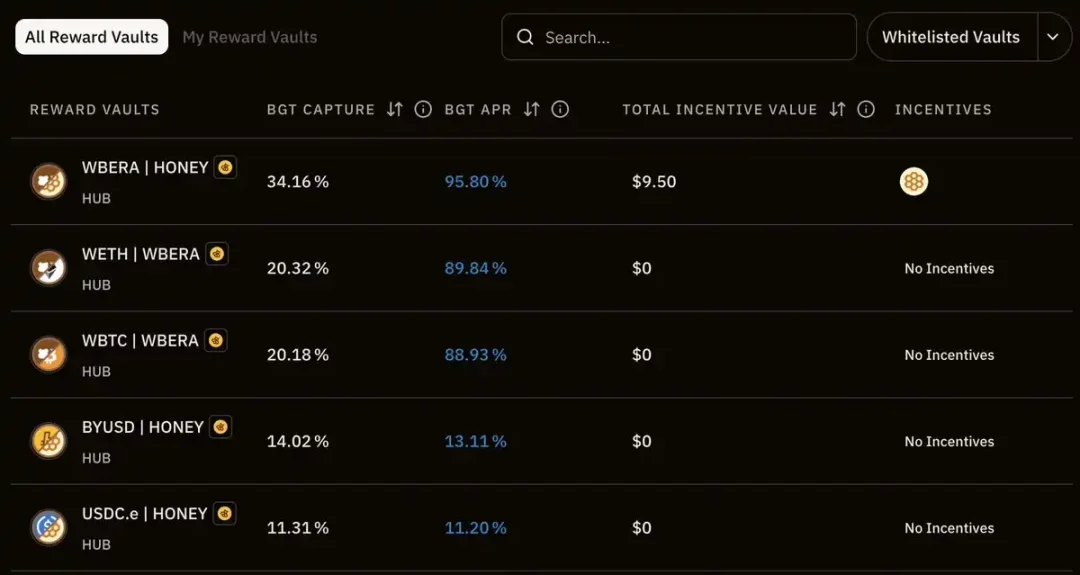Click the BGT APR info icon
This screenshot has width=1080, height=575.
point(560,109)
